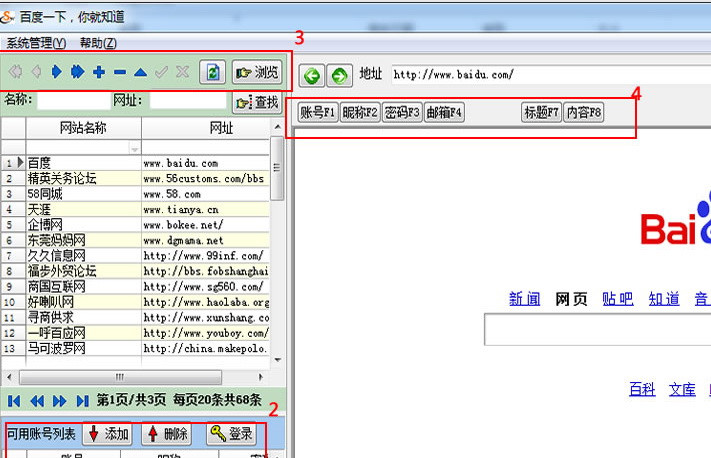Click the 浏览 browse button
711x458 pixels.
[x=257, y=72]
